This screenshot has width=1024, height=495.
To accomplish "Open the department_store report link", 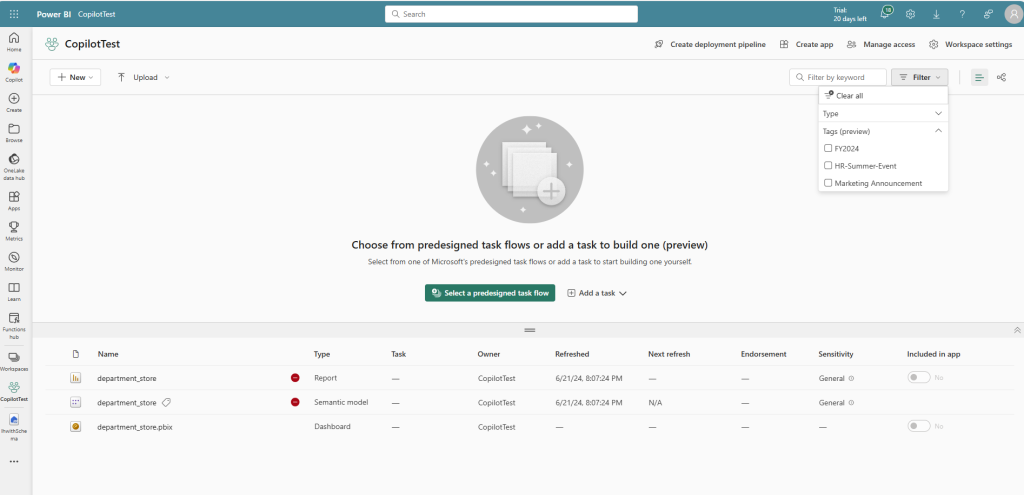I will 127,378.
